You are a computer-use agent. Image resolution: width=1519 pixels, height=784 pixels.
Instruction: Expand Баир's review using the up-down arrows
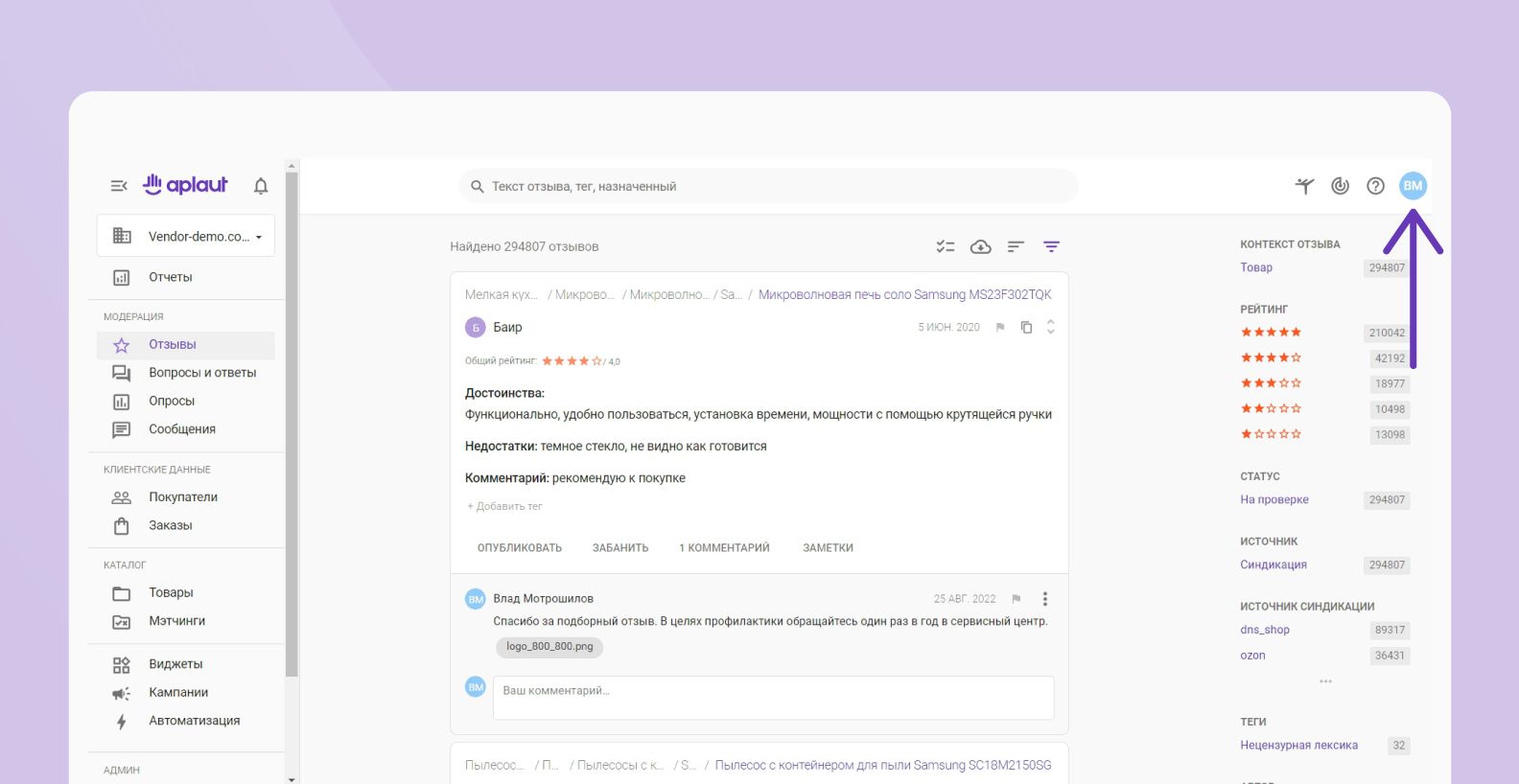coord(1050,327)
